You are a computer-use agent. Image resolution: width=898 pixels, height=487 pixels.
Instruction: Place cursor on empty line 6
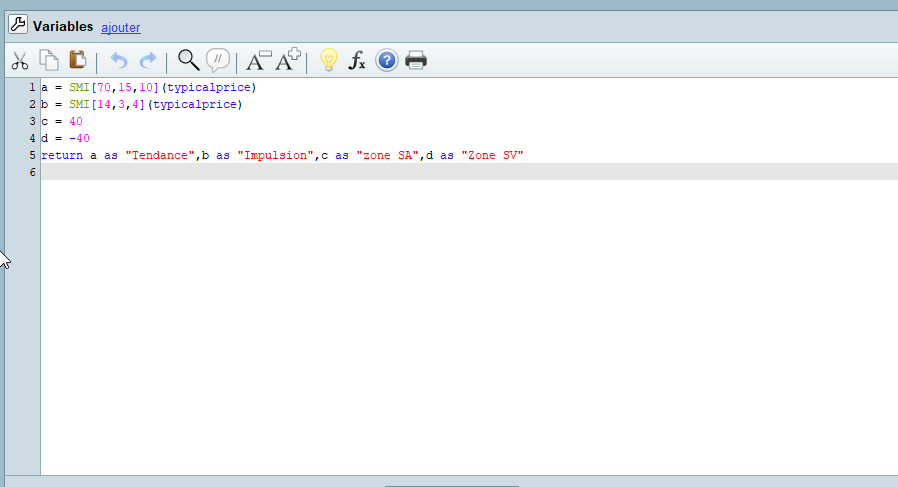point(469,172)
